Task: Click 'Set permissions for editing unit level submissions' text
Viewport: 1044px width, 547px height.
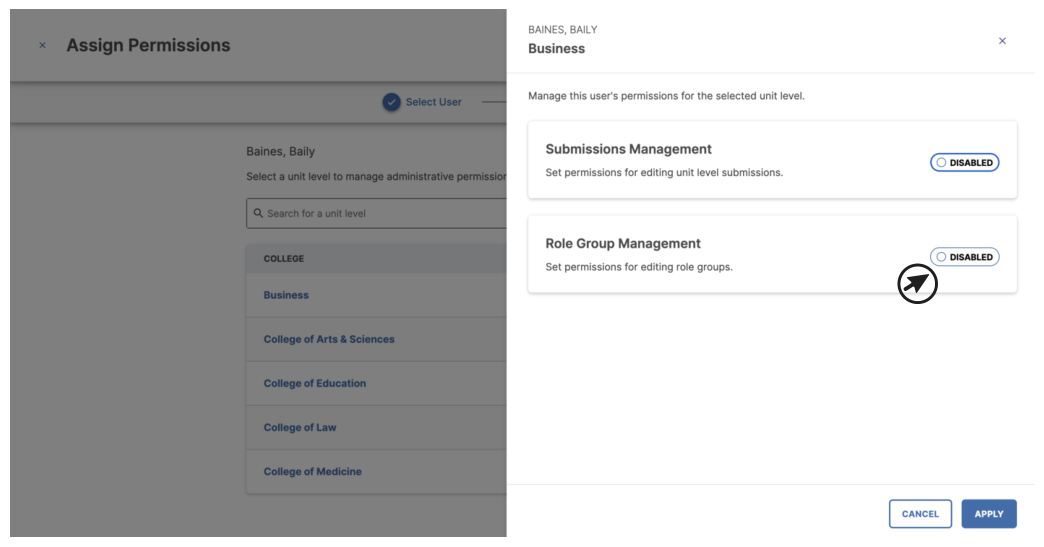Action: click(664, 172)
